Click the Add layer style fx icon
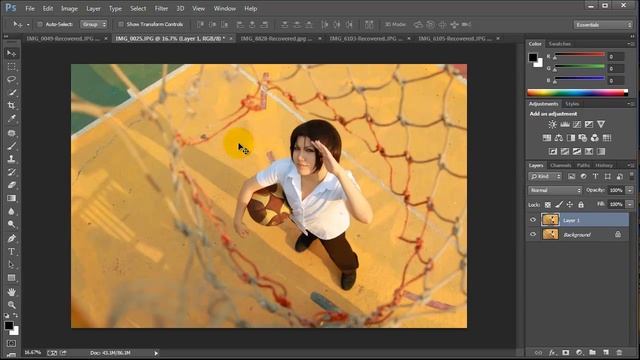 point(552,352)
